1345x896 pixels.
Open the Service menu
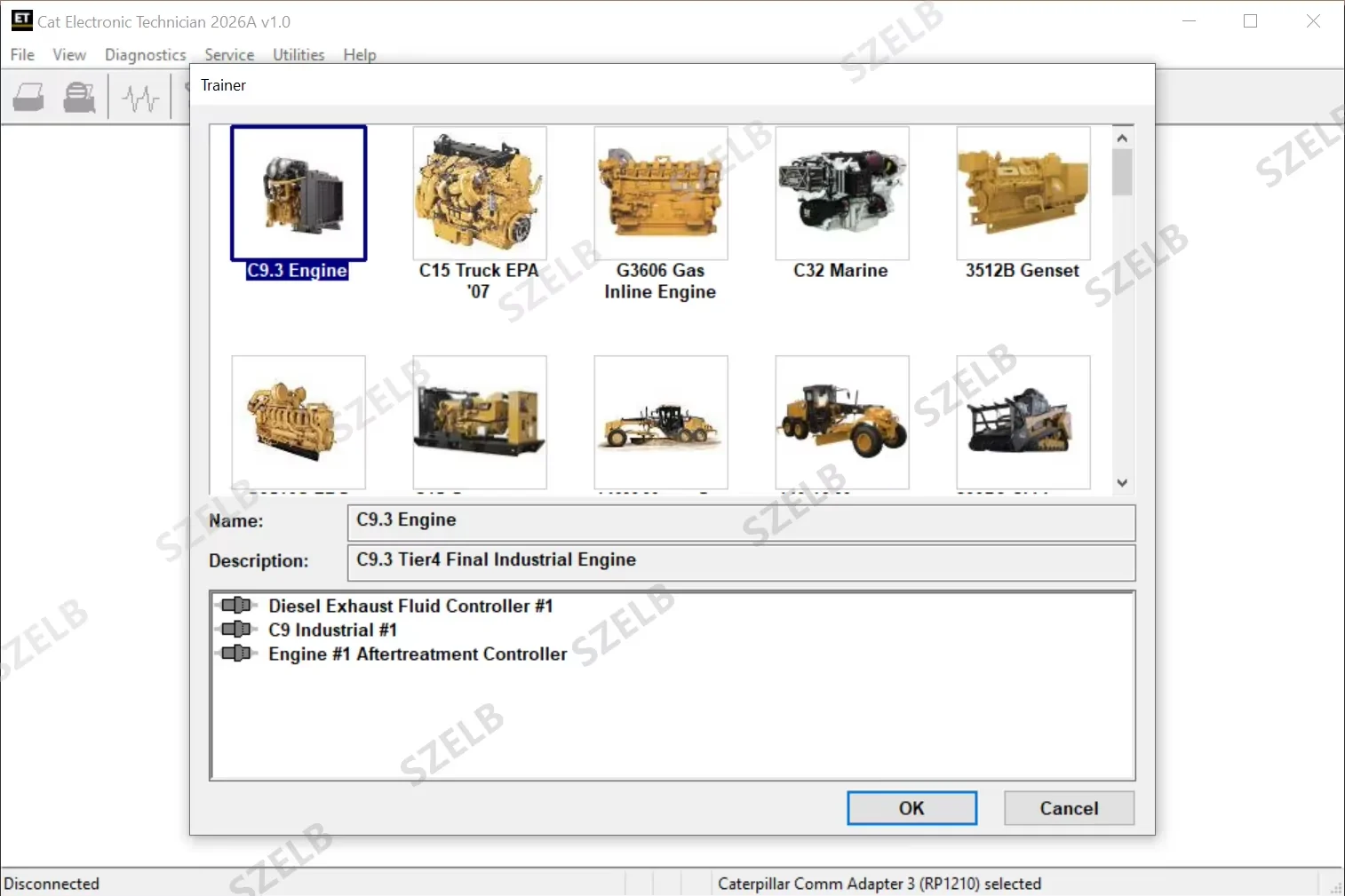pos(229,55)
